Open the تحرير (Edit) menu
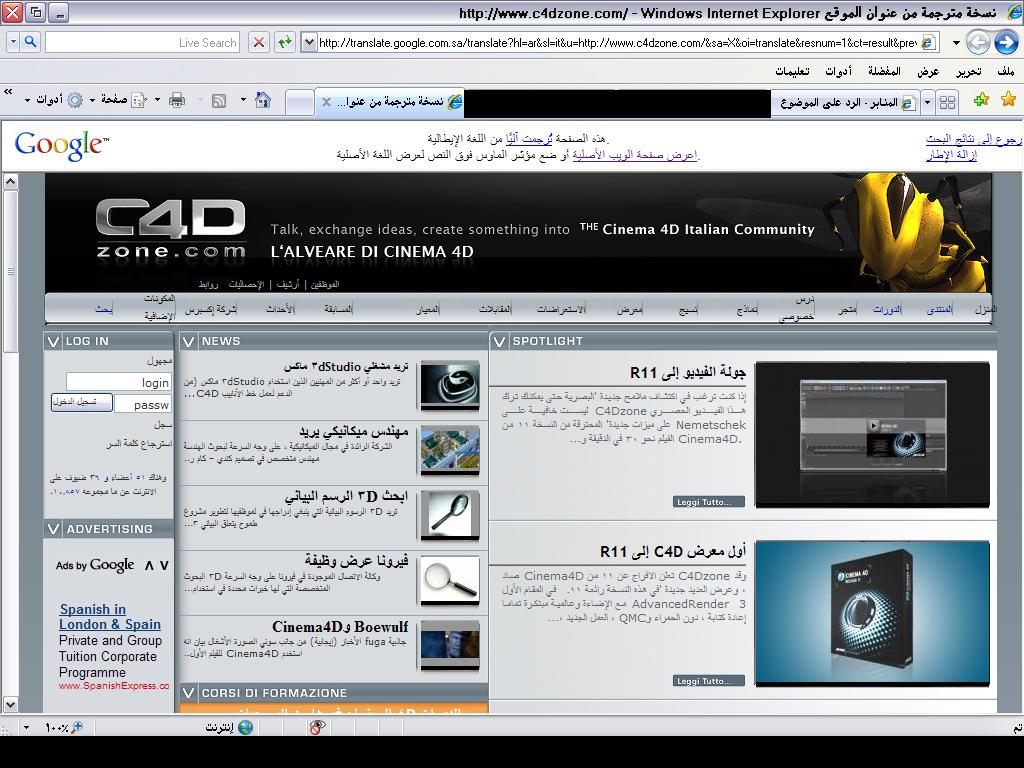The image size is (1024, 768). click(969, 71)
